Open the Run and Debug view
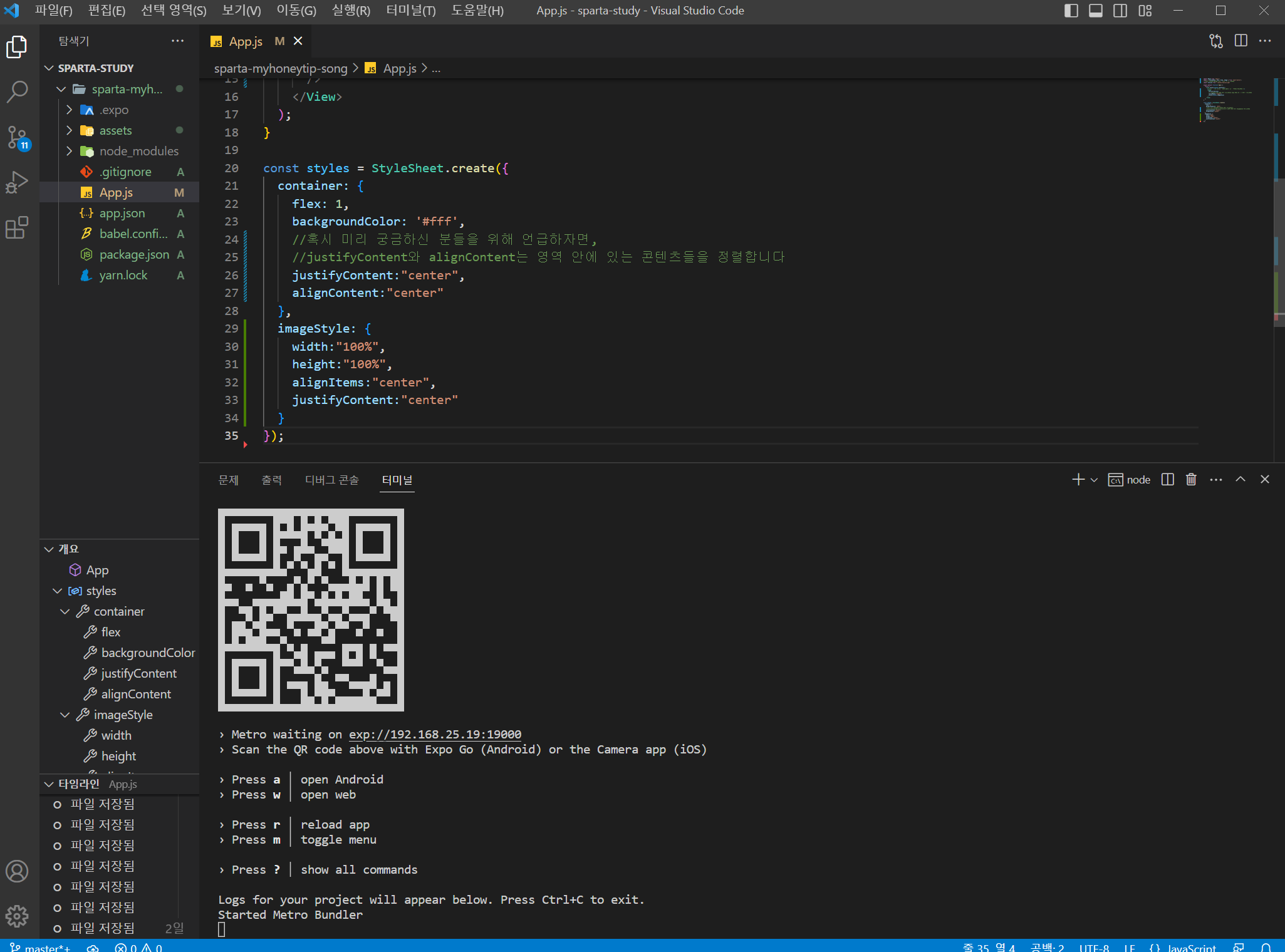This screenshot has height=952, width=1285. click(17, 182)
